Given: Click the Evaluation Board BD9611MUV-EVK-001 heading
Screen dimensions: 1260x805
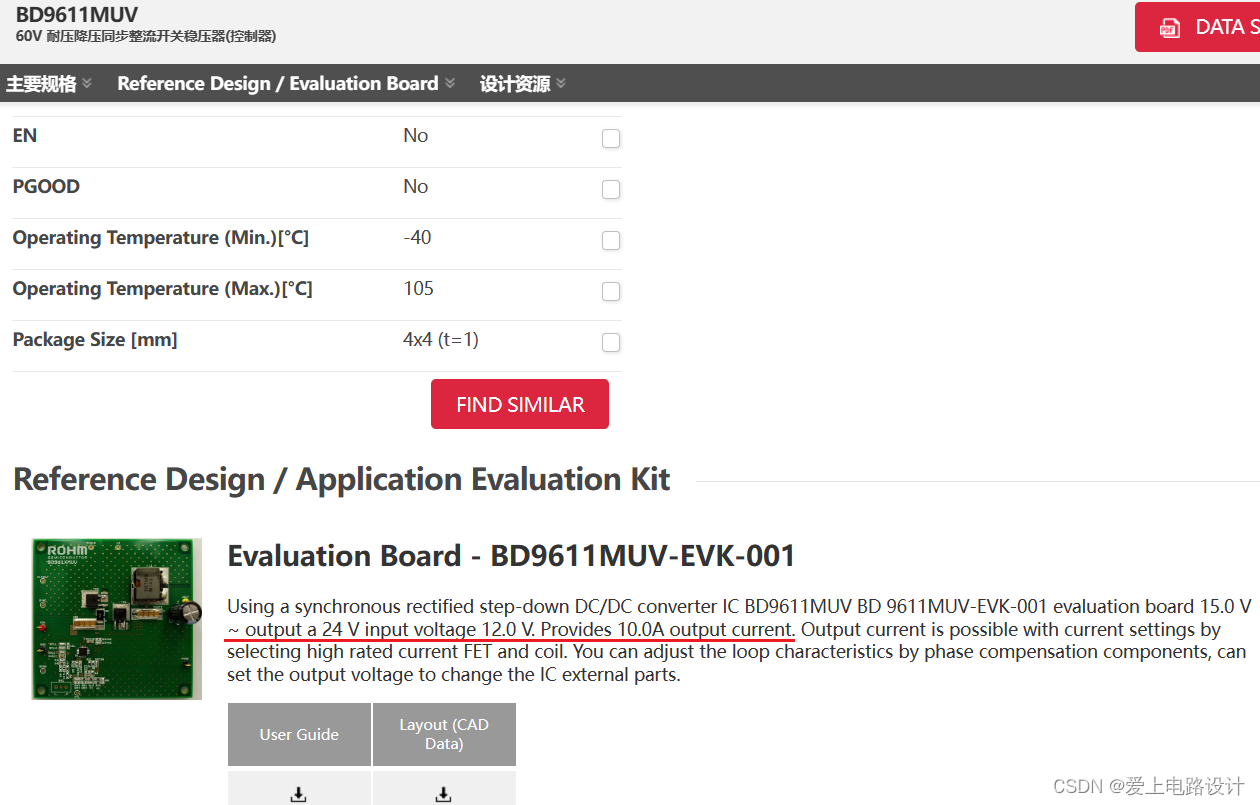Looking at the screenshot, I should coord(511,556).
